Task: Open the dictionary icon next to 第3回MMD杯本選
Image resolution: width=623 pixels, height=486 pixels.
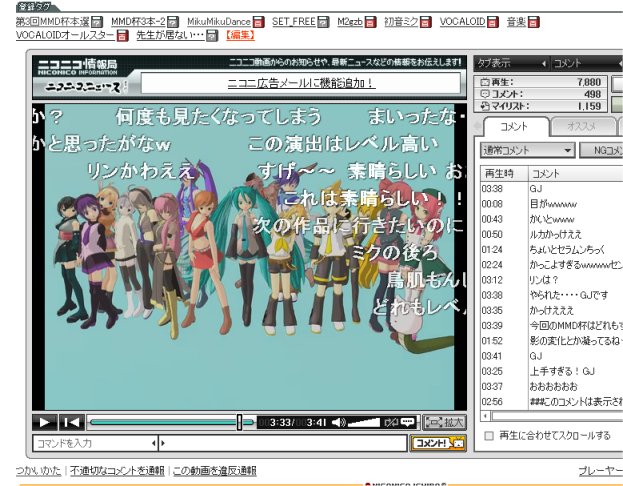Action: pos(97,22)
